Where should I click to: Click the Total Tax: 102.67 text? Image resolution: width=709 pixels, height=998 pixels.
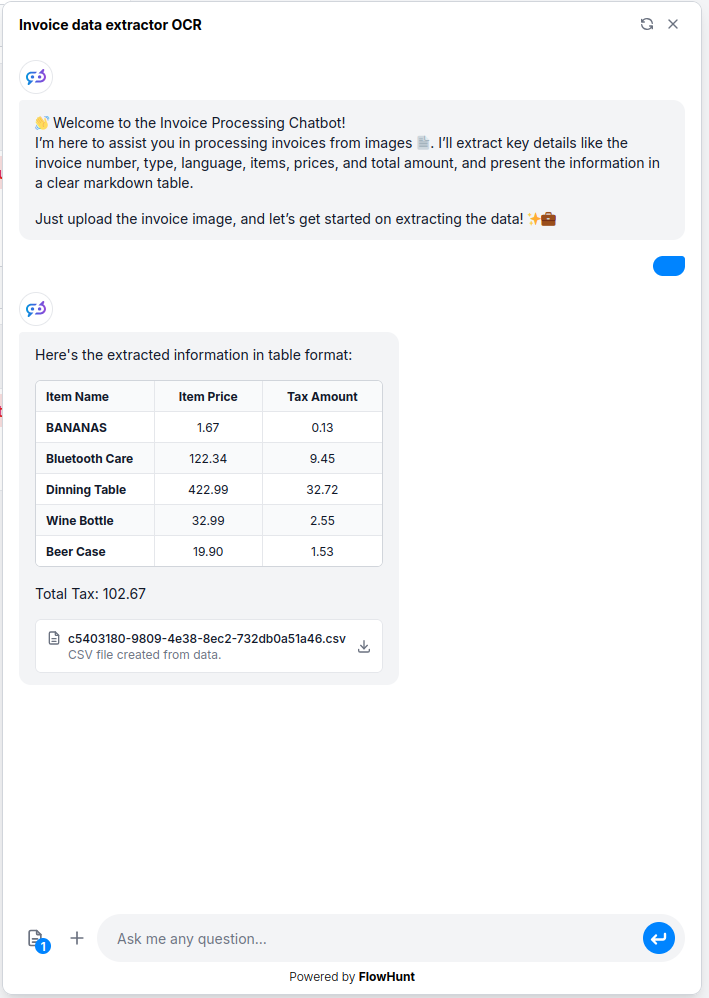91,594
